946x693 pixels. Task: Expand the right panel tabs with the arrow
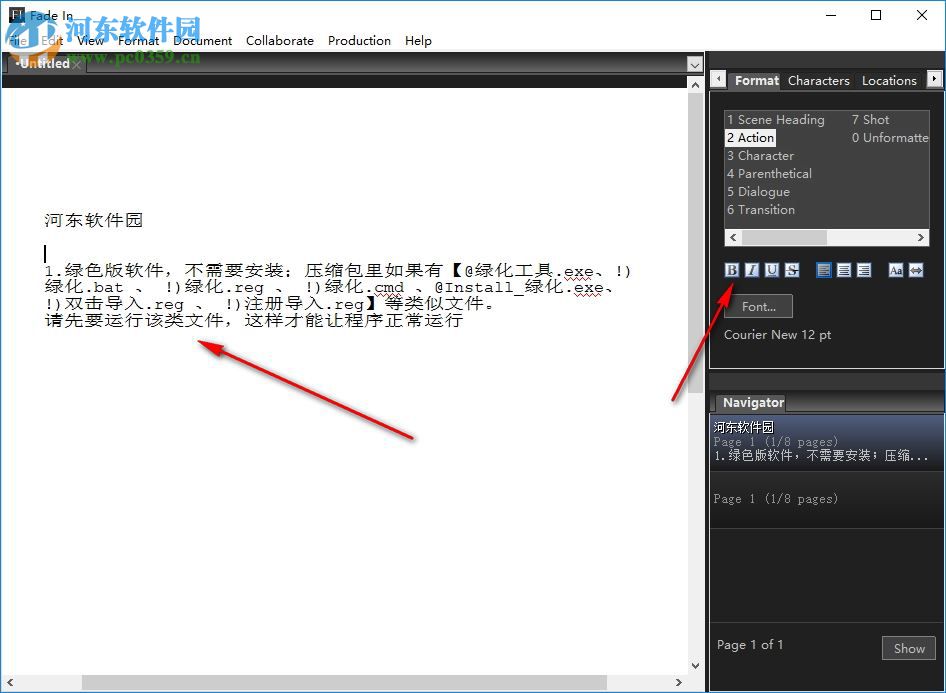(934, 80)
